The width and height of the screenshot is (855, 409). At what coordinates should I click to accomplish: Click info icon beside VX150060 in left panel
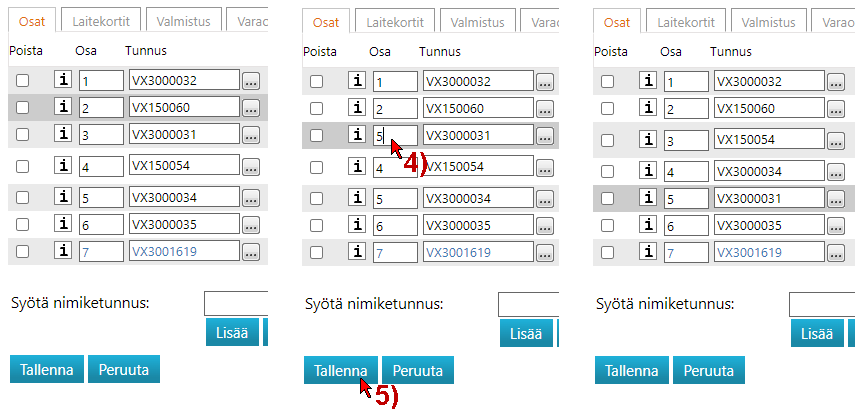coord(63,107)
